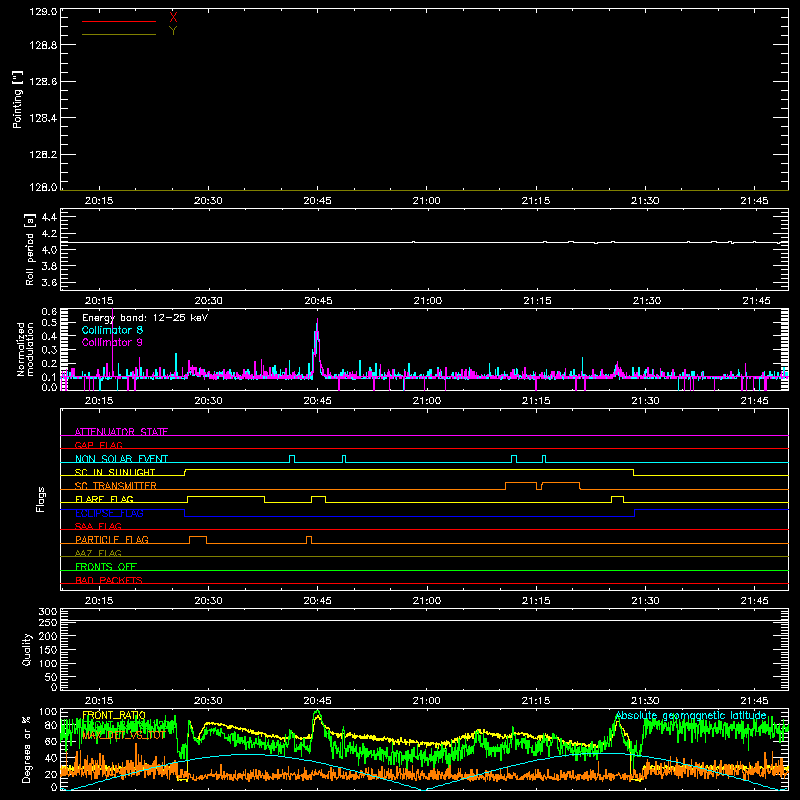Click the wide PARTICLE_FLAG pulse near 20:28
Viewport: 800px width, 800px height.
pos(198,540)
